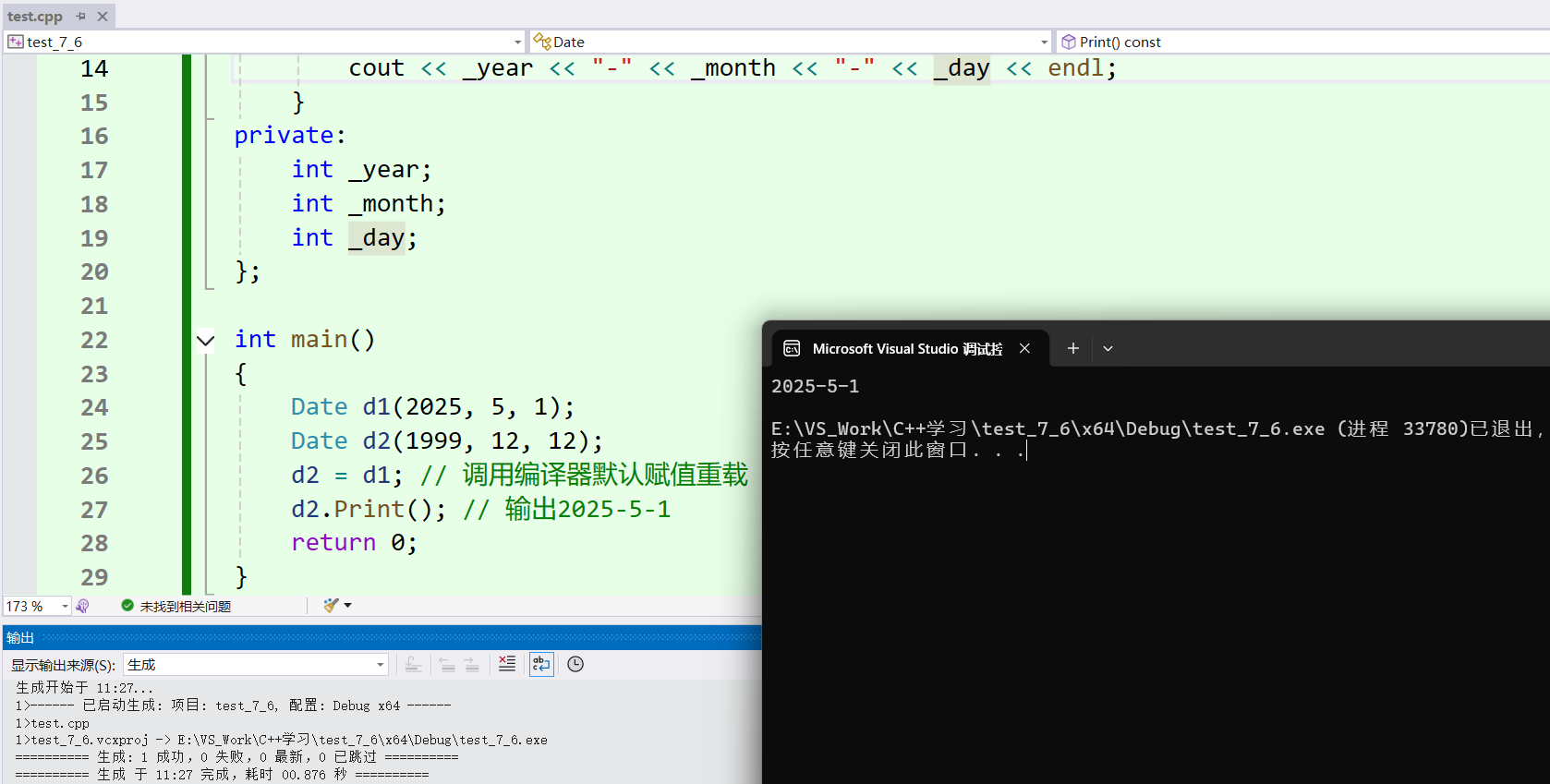Click the 按任意键关闭此窗口 prompt in console
1550x784 pixels.
pyautogui.click(x=898, y=450)
